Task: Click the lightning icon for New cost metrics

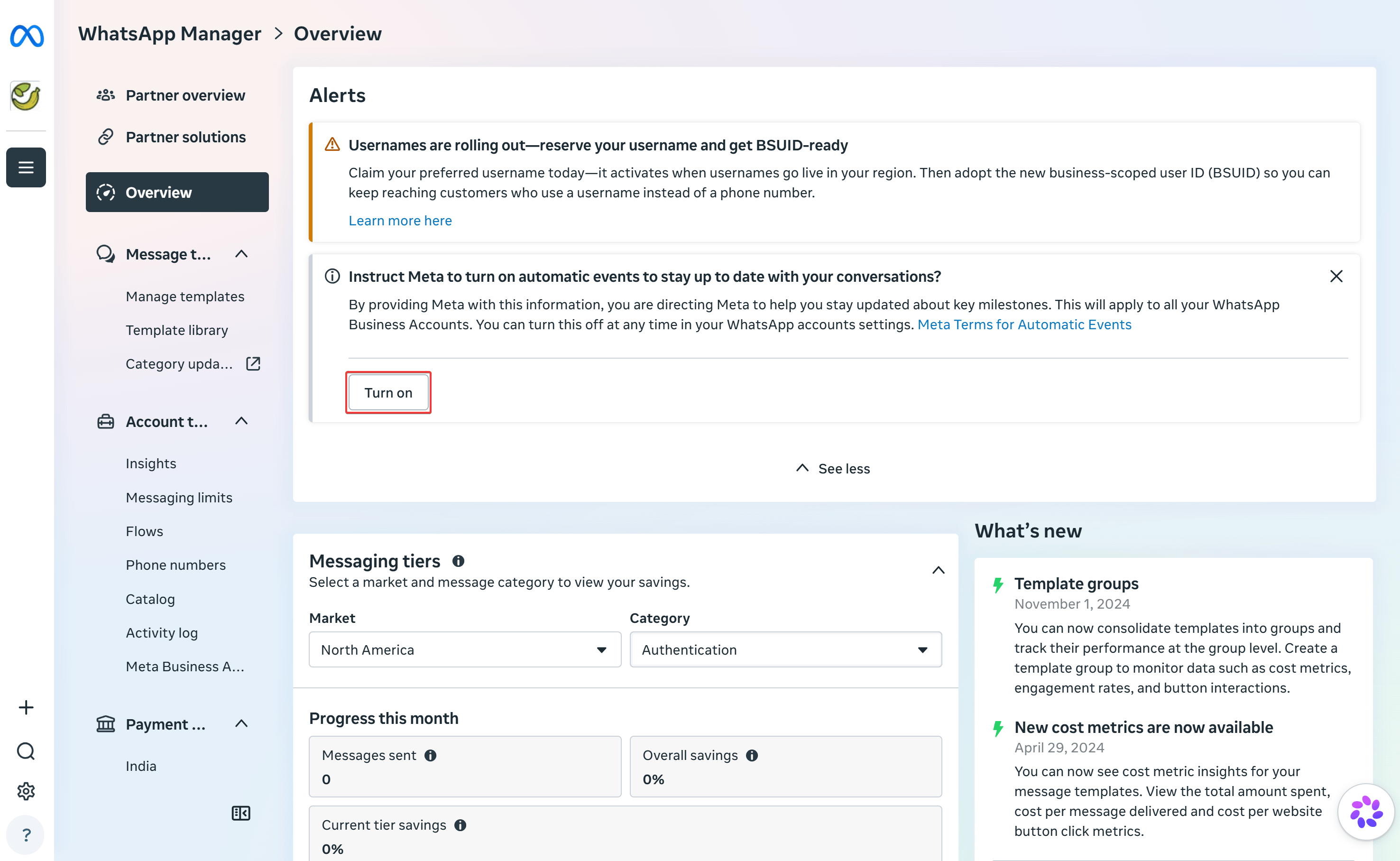Action: pyautogui.click(x=998, y=728)
